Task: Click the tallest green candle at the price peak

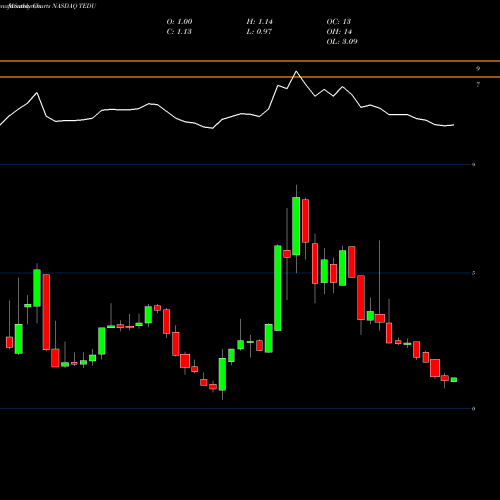Action: tap(296, 226)
